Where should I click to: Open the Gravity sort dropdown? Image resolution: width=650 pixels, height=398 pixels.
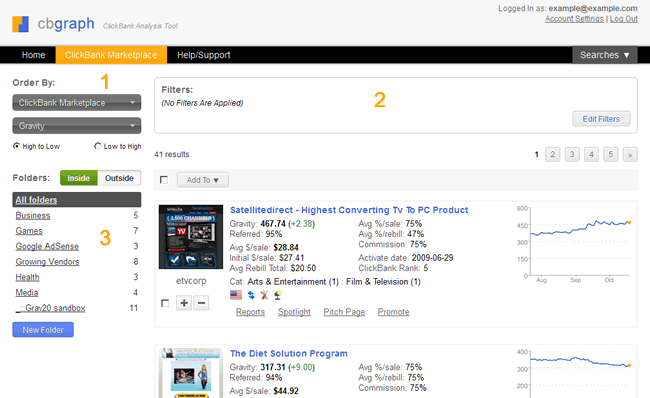tap(77, 126)
